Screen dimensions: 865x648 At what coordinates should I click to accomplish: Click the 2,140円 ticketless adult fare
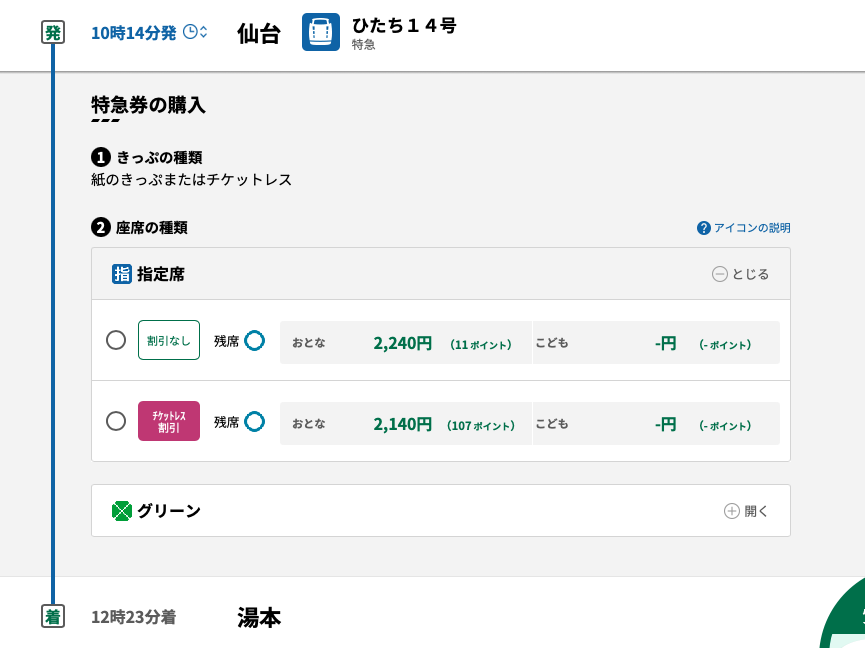click(402, 424)
